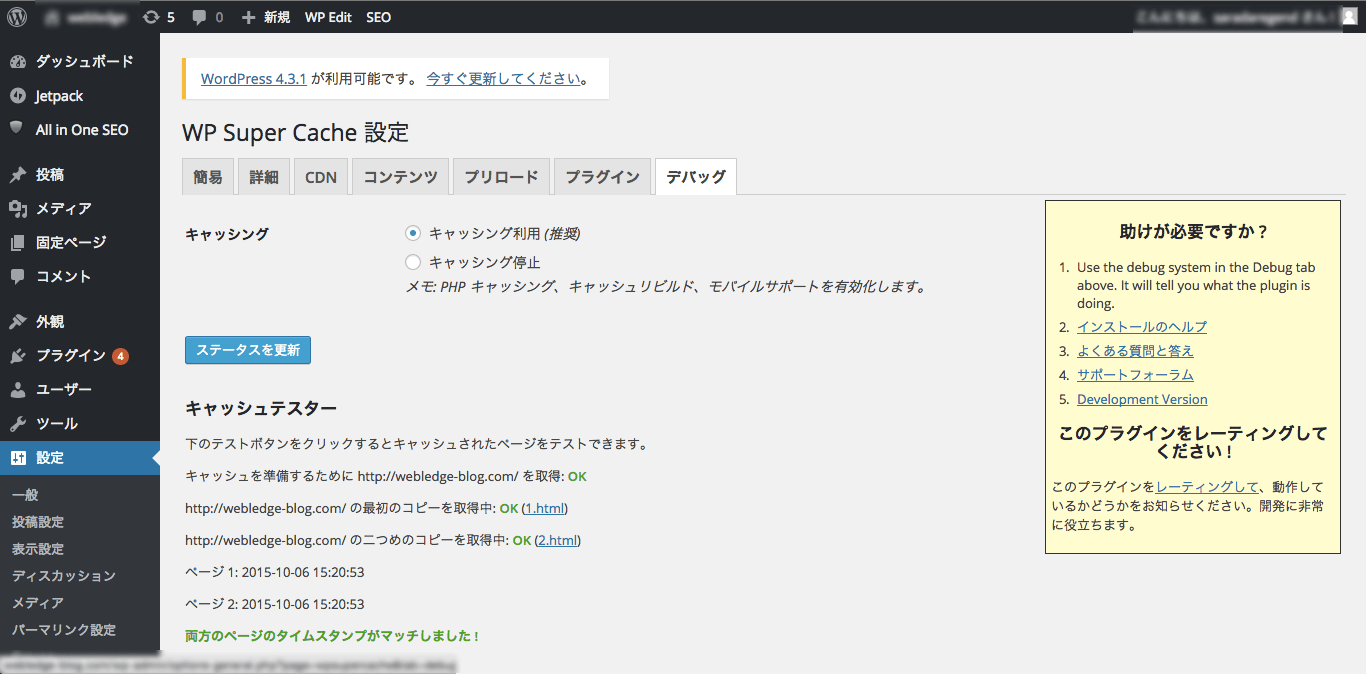Open the コンテンツ tab
Screen dimensions: 1366x674
pos(400,177)
